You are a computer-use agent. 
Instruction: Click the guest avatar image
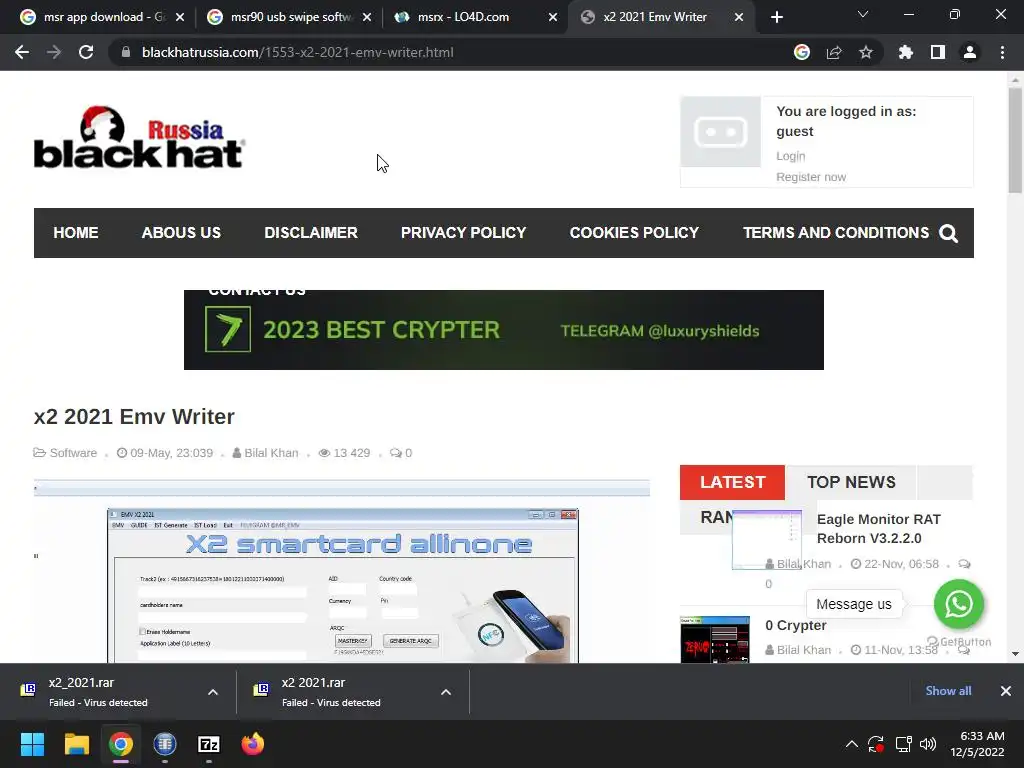pyautogui.click(x=720, y=132)
